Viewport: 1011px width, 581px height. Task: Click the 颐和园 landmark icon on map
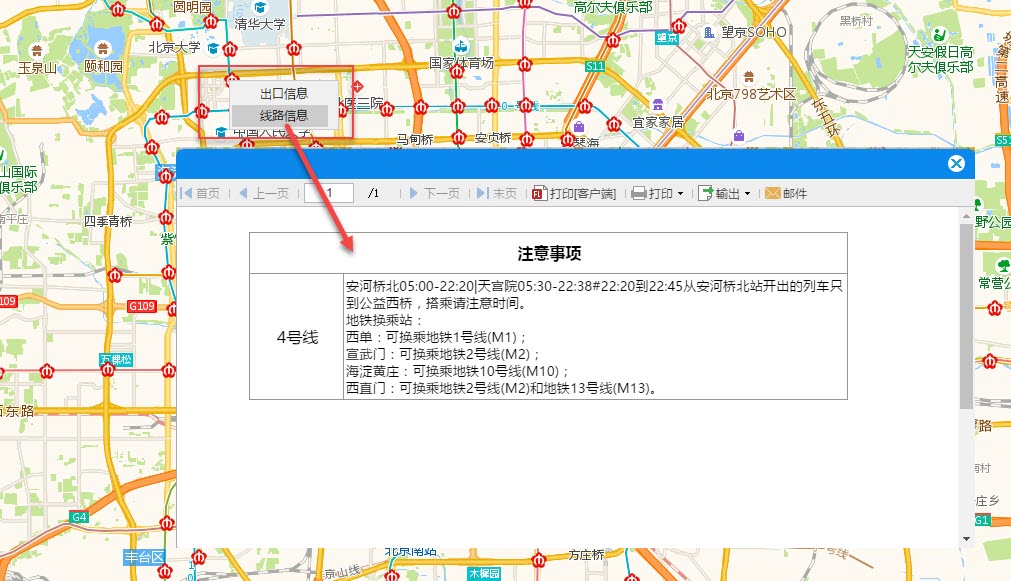(103, 48)
